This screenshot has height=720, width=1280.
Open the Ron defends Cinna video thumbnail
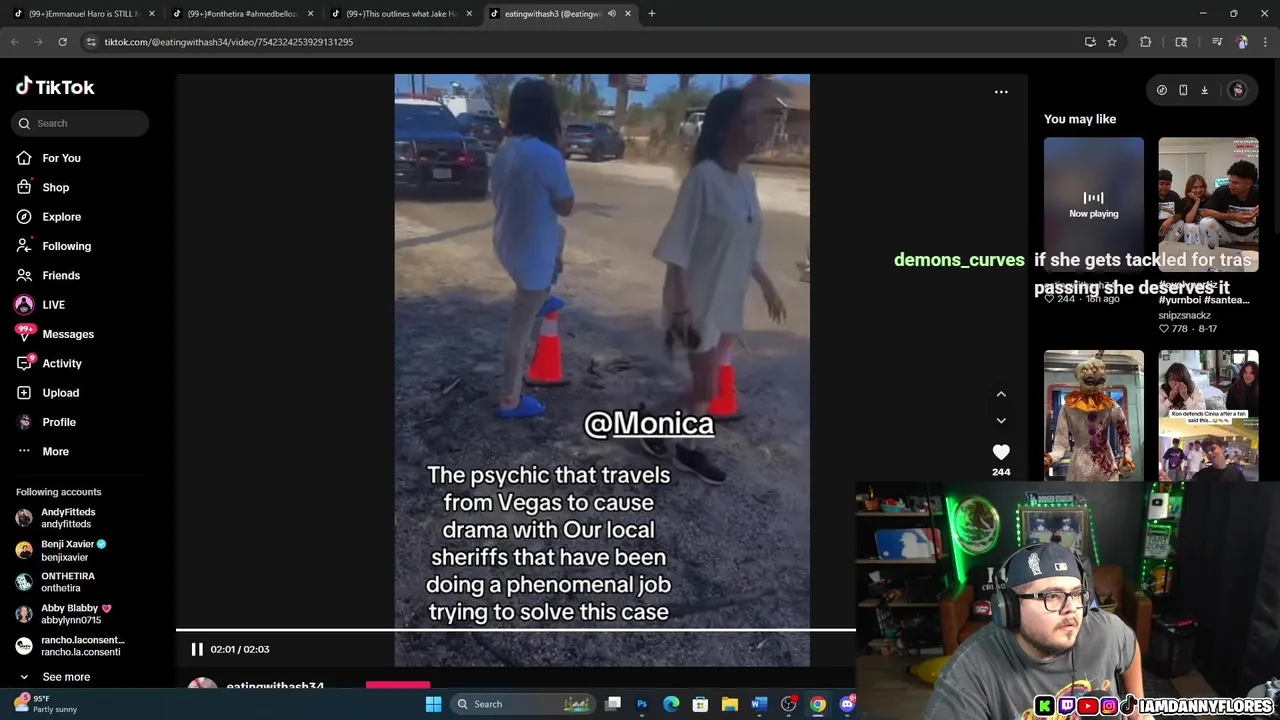(1208, 415)
